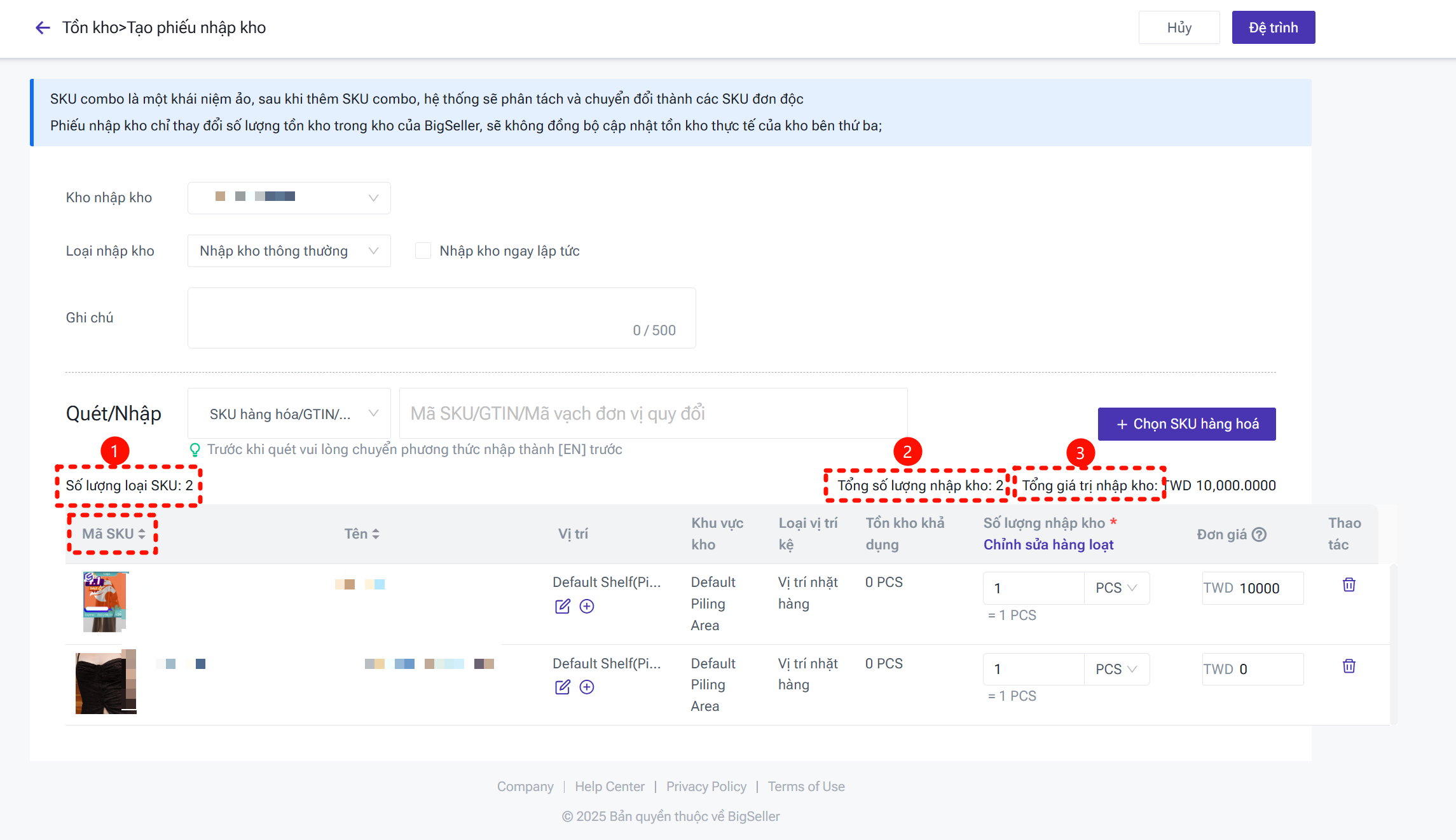Open the Help Center footer link
1456x840 pixels.
pyautogui.click(x=609, y=787)
